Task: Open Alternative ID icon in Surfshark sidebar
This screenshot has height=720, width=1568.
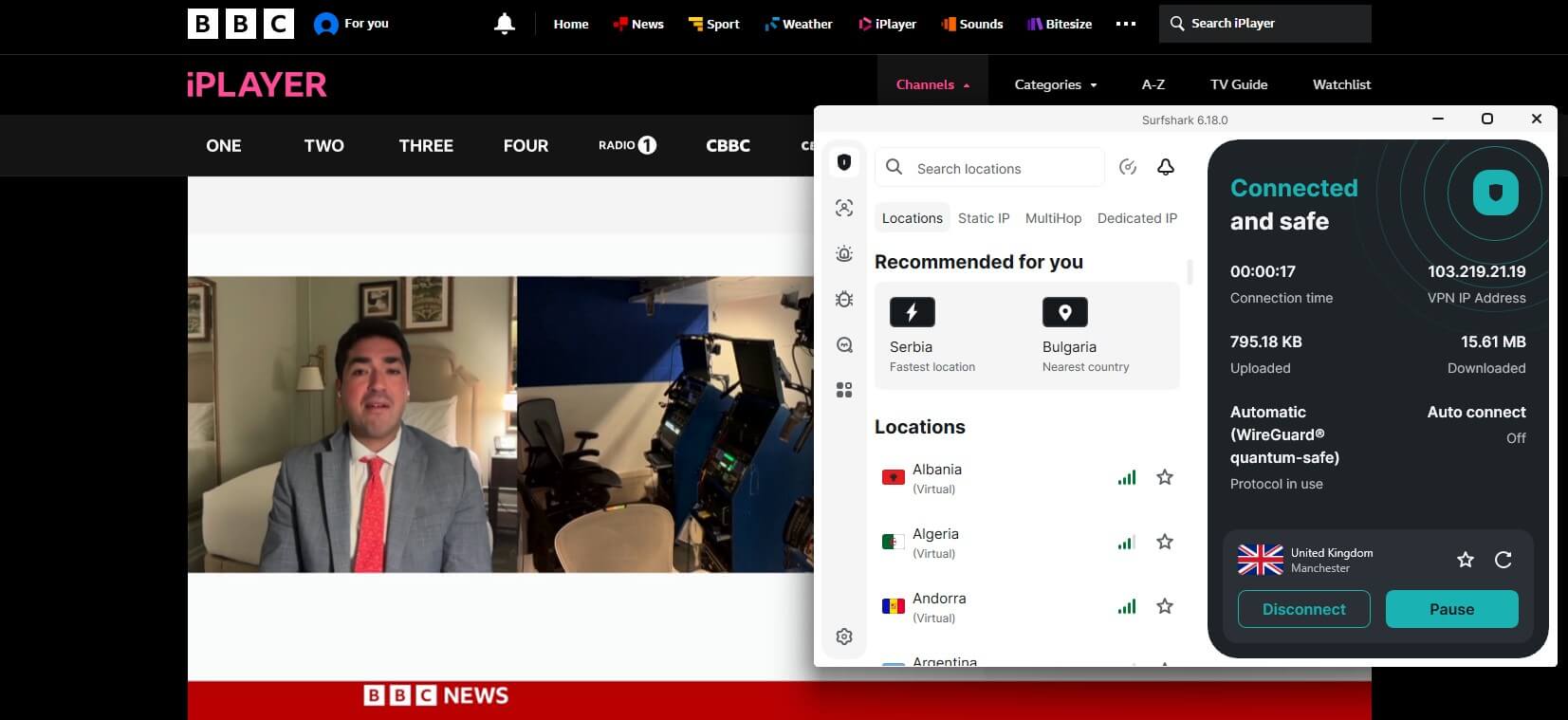Action: click(844, 208)
